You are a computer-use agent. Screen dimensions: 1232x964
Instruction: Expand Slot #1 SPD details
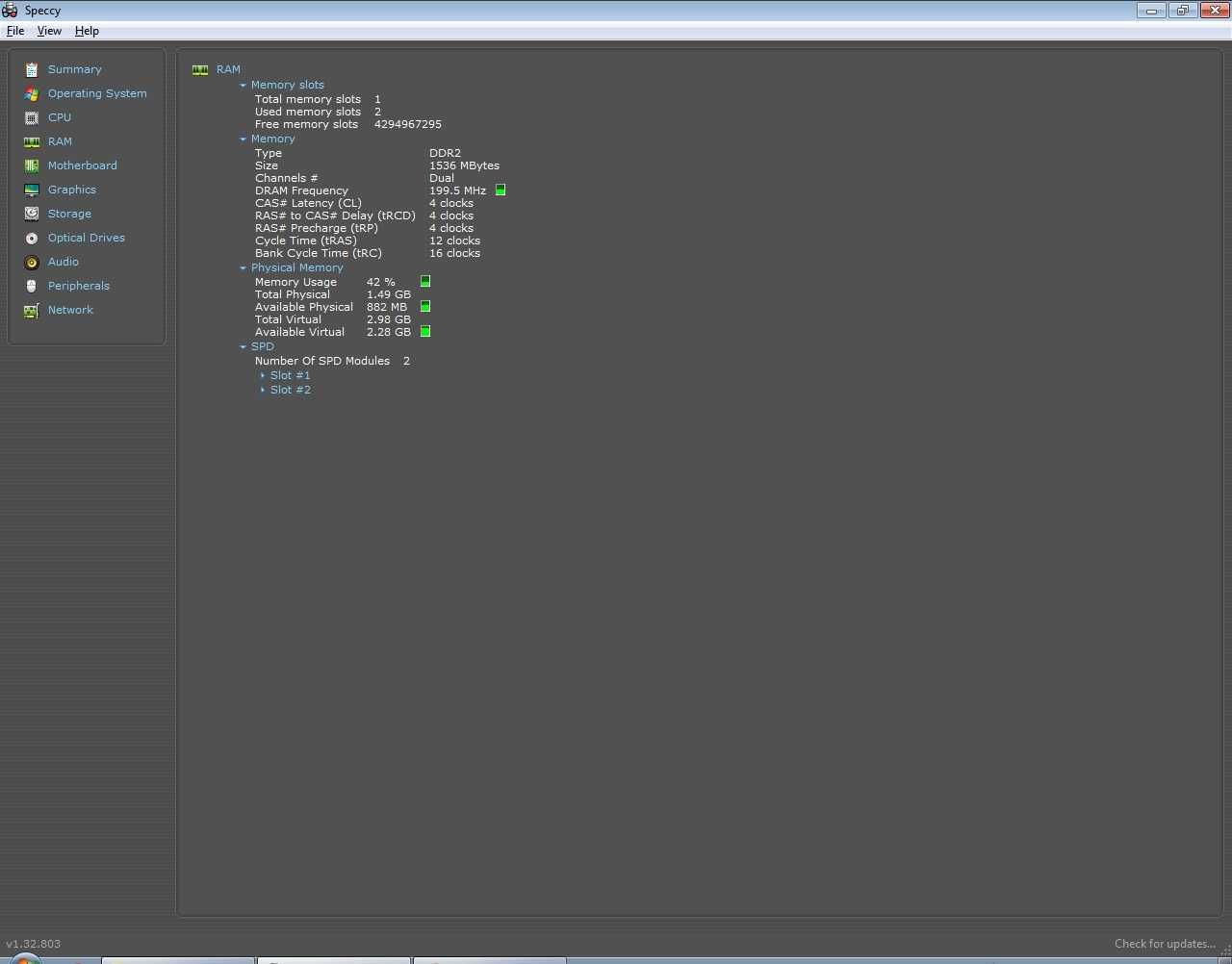pyautogui.click(x=263, y=376)
